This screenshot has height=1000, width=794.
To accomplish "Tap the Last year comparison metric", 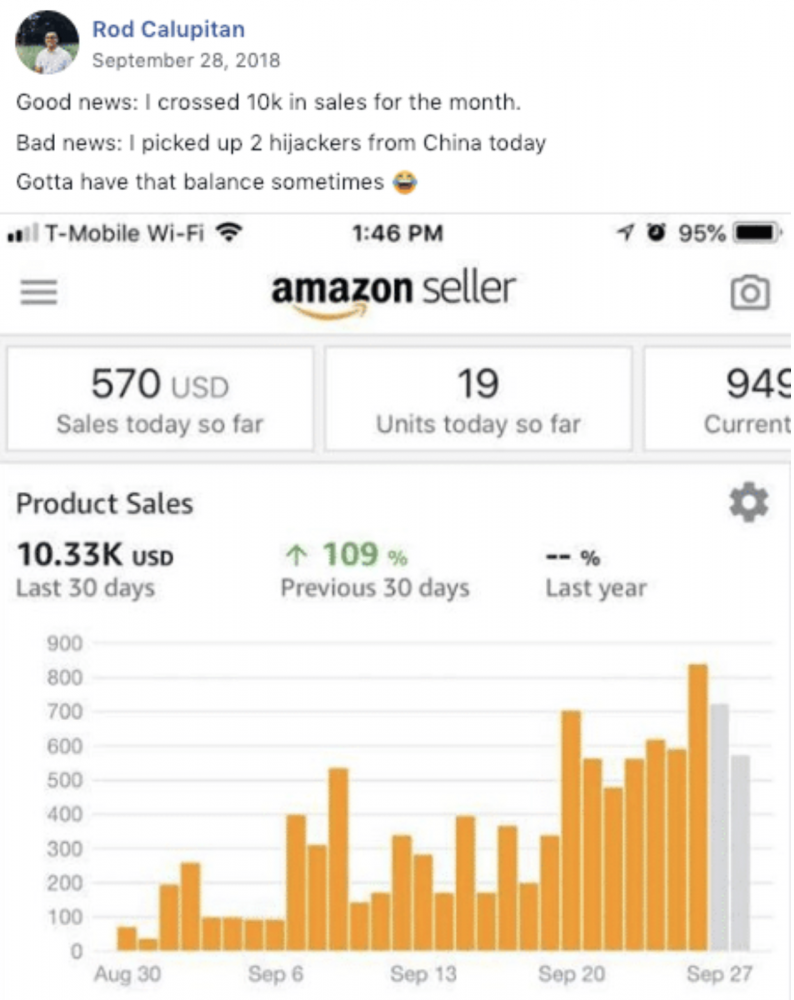I will pos(596,573).
